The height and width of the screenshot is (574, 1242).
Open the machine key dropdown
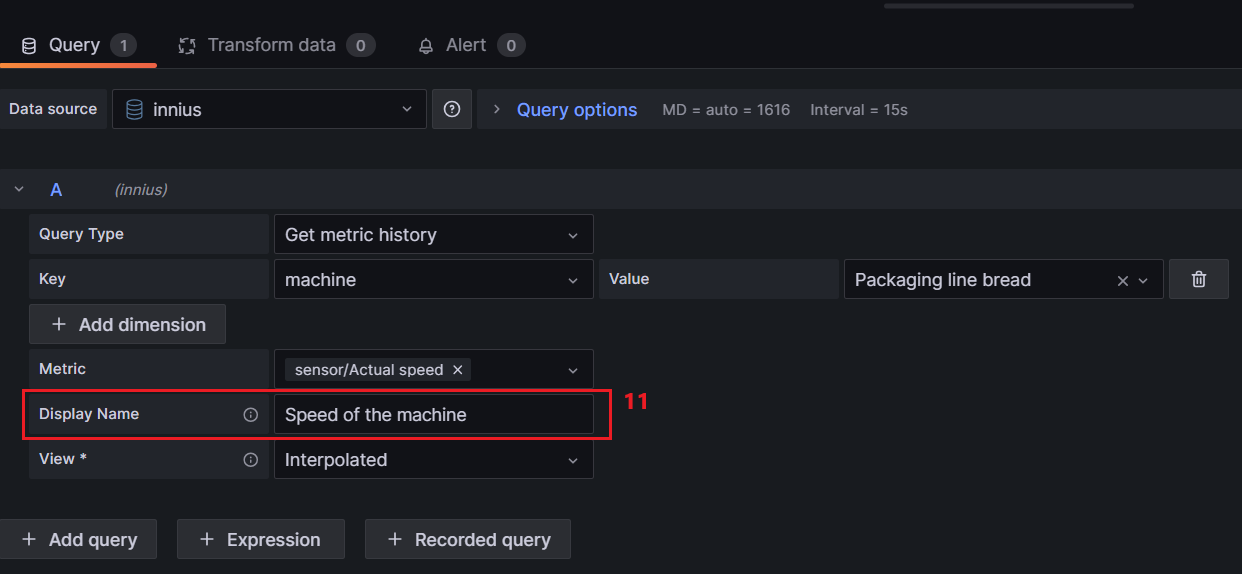click(433, 279)
